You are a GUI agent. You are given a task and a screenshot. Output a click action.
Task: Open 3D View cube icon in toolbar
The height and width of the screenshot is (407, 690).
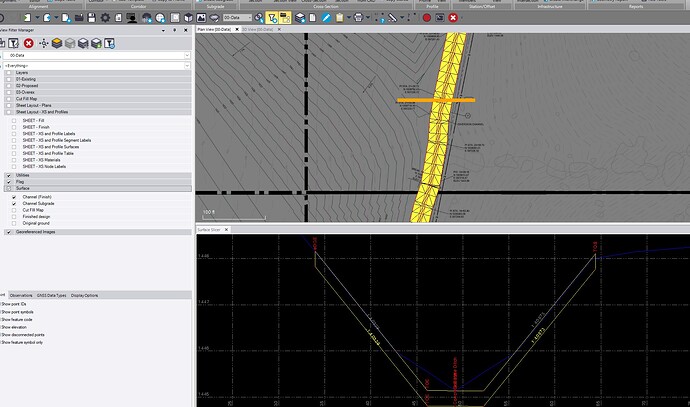(188, 18)
